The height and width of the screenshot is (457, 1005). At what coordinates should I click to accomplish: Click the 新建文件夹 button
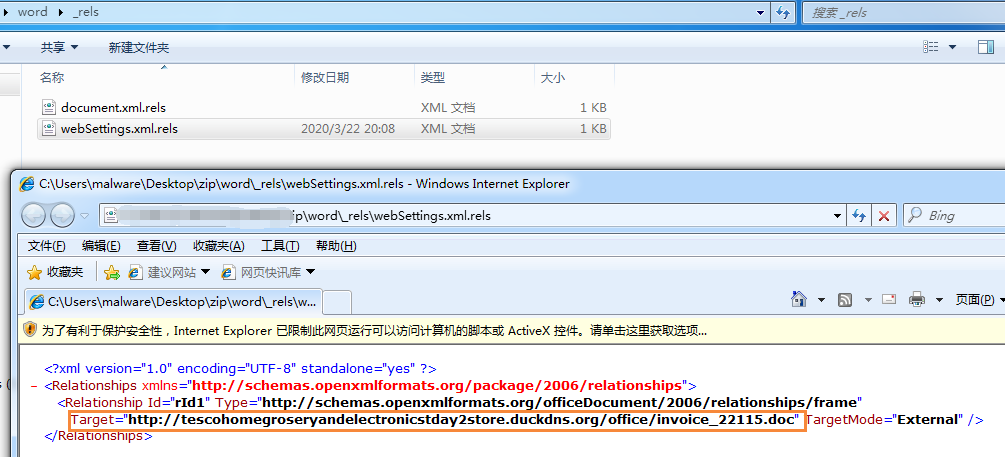139,47
